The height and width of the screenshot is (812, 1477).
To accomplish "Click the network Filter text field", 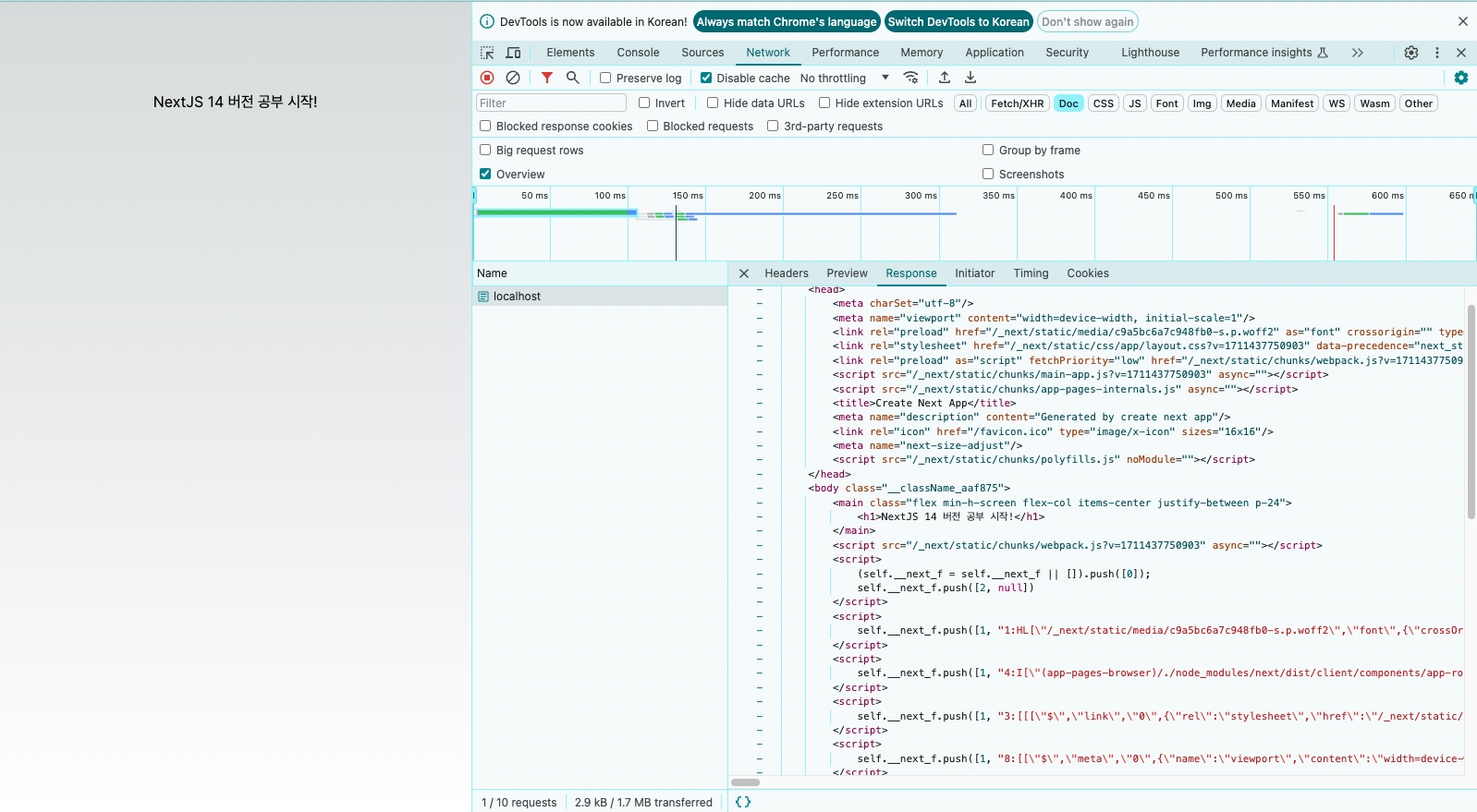I will pos(551,103).
